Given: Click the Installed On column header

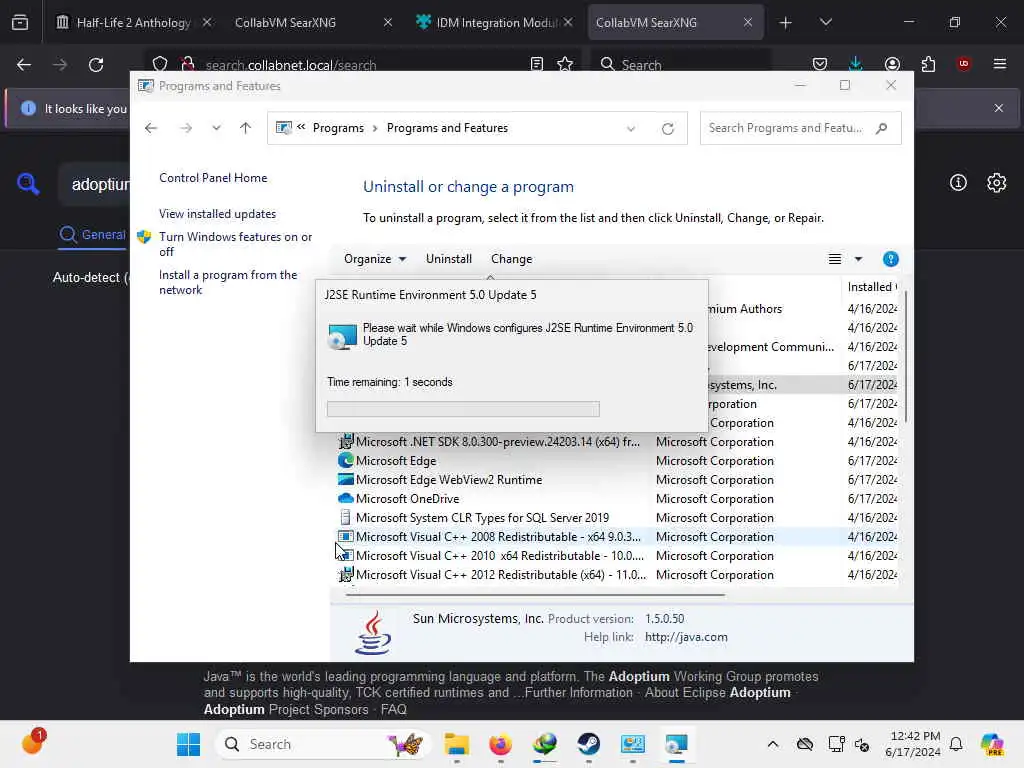Looking at the screenshot, I should pos(871,287).
